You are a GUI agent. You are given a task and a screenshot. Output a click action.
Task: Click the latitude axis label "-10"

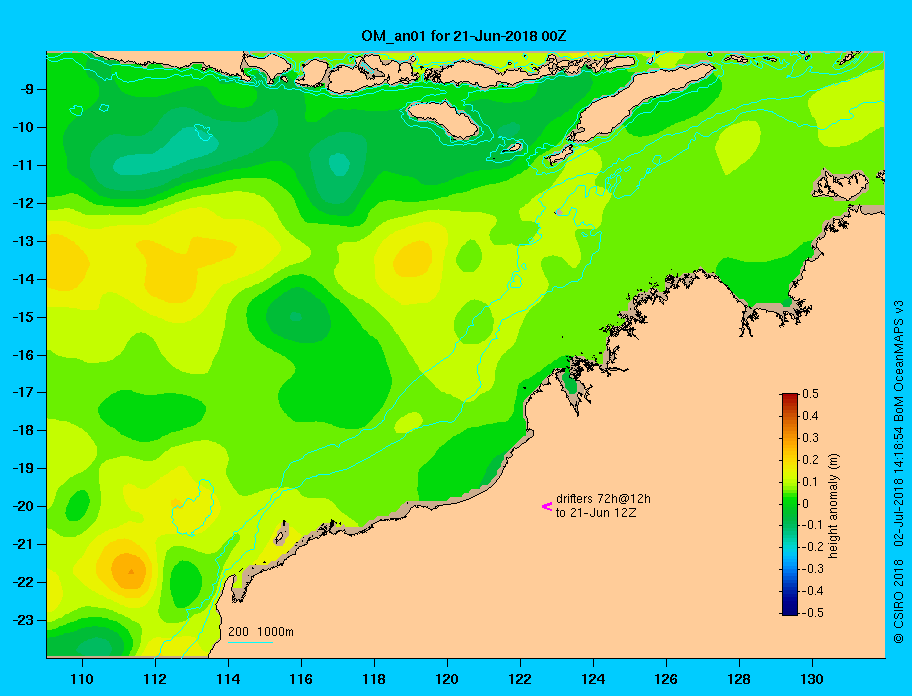point(23,127)
